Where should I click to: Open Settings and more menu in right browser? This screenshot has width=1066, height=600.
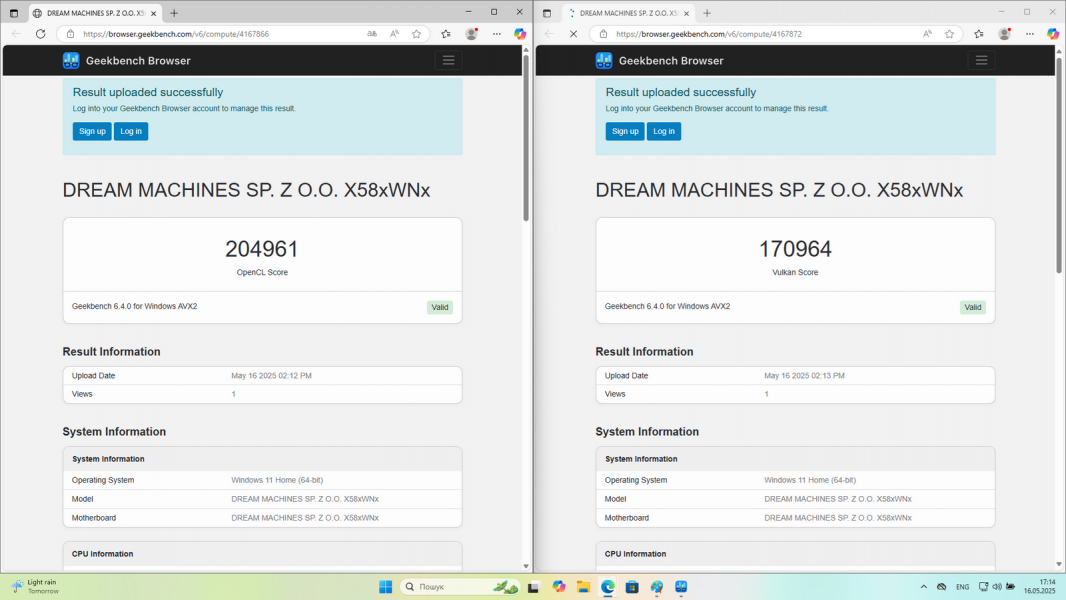1030,34
